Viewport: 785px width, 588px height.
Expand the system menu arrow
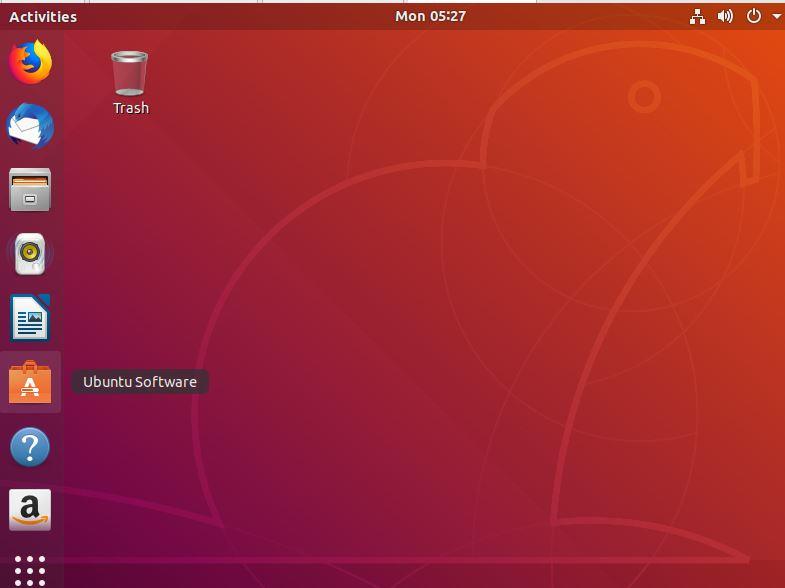(x=776, y=17)
